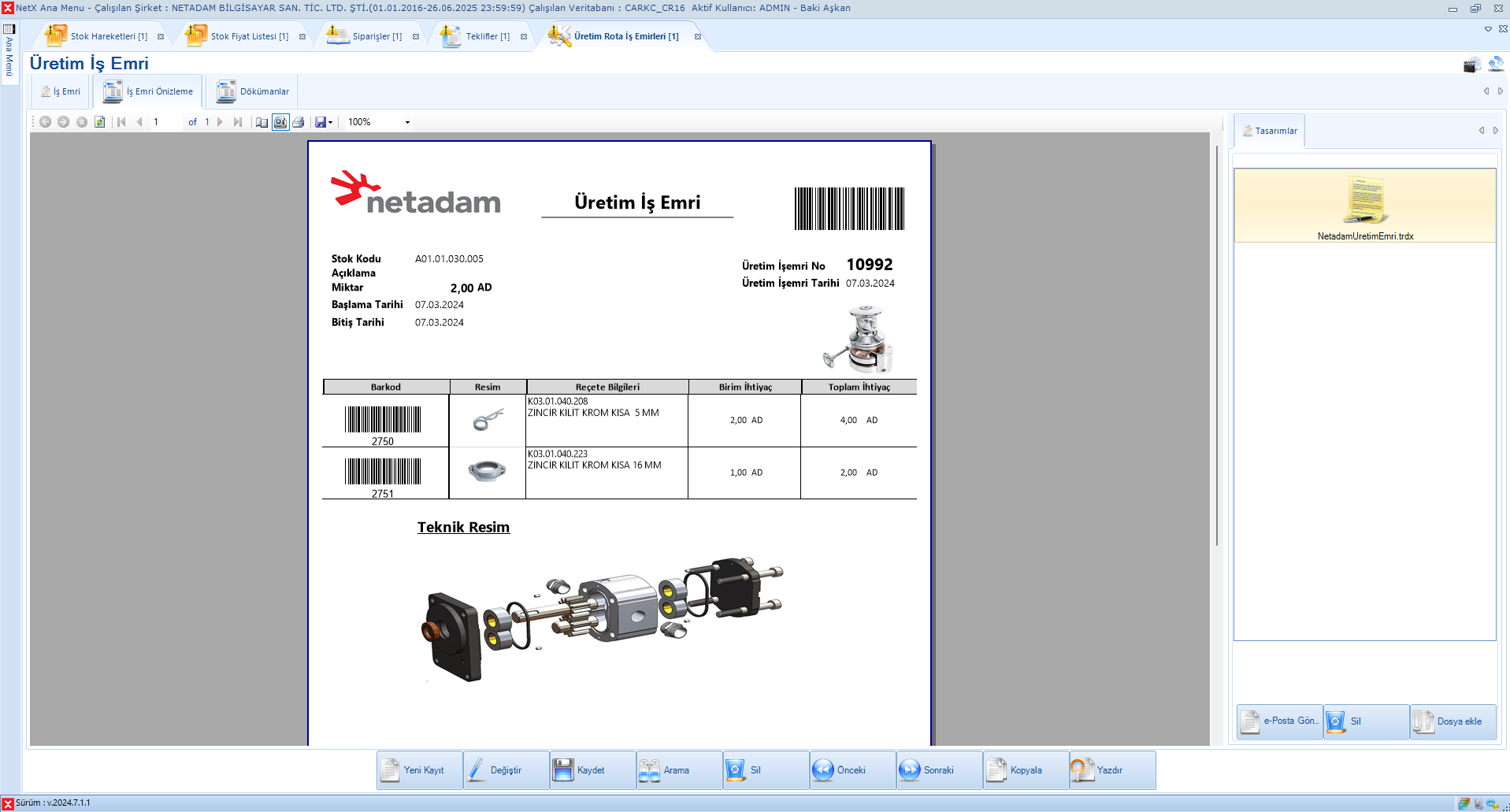The height and width of the screenshot is (812, 1510).
Task: Click the video clapperboard icon at top right
Action: [x=1471, y=65]
